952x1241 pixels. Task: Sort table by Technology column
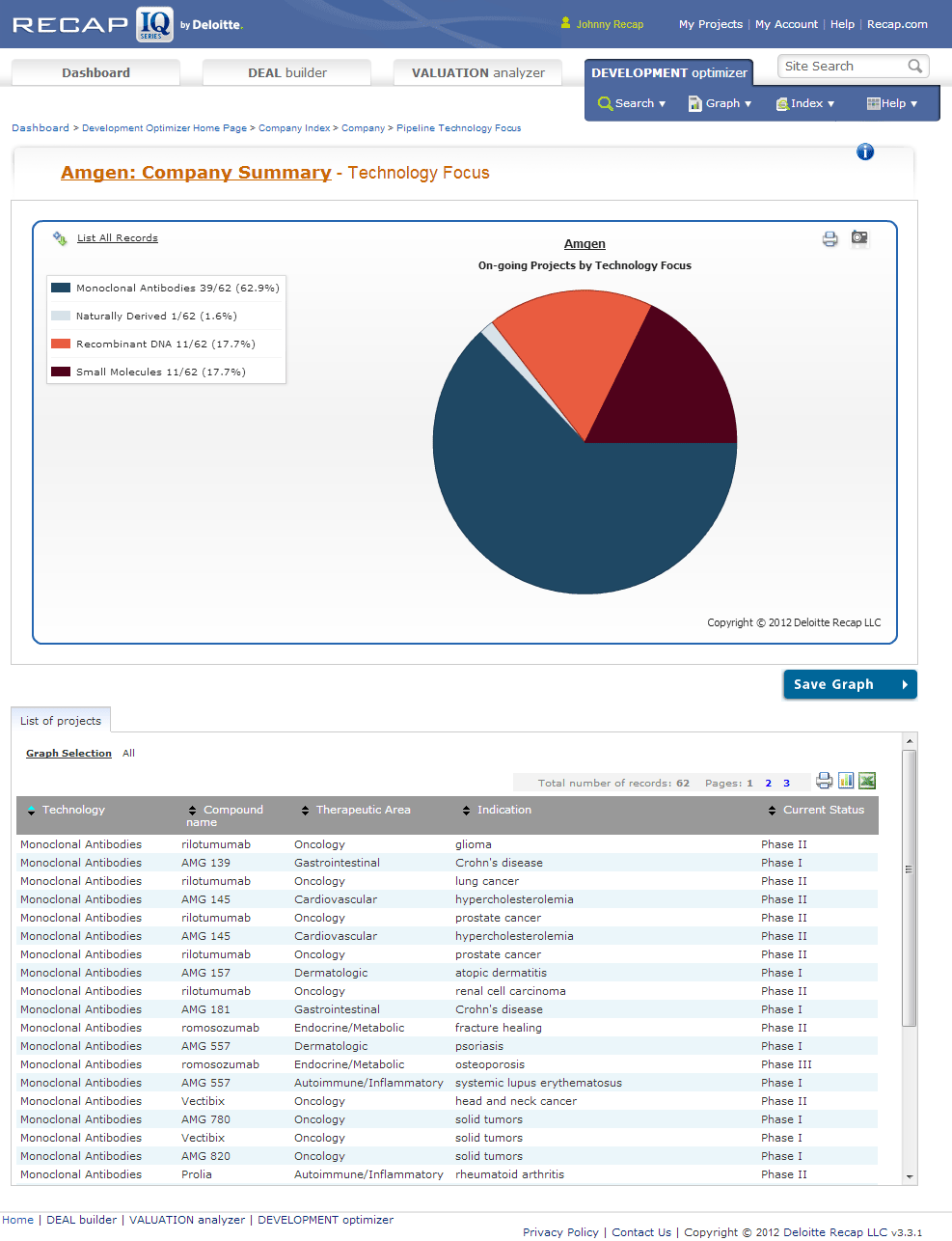tap(73, 810)
